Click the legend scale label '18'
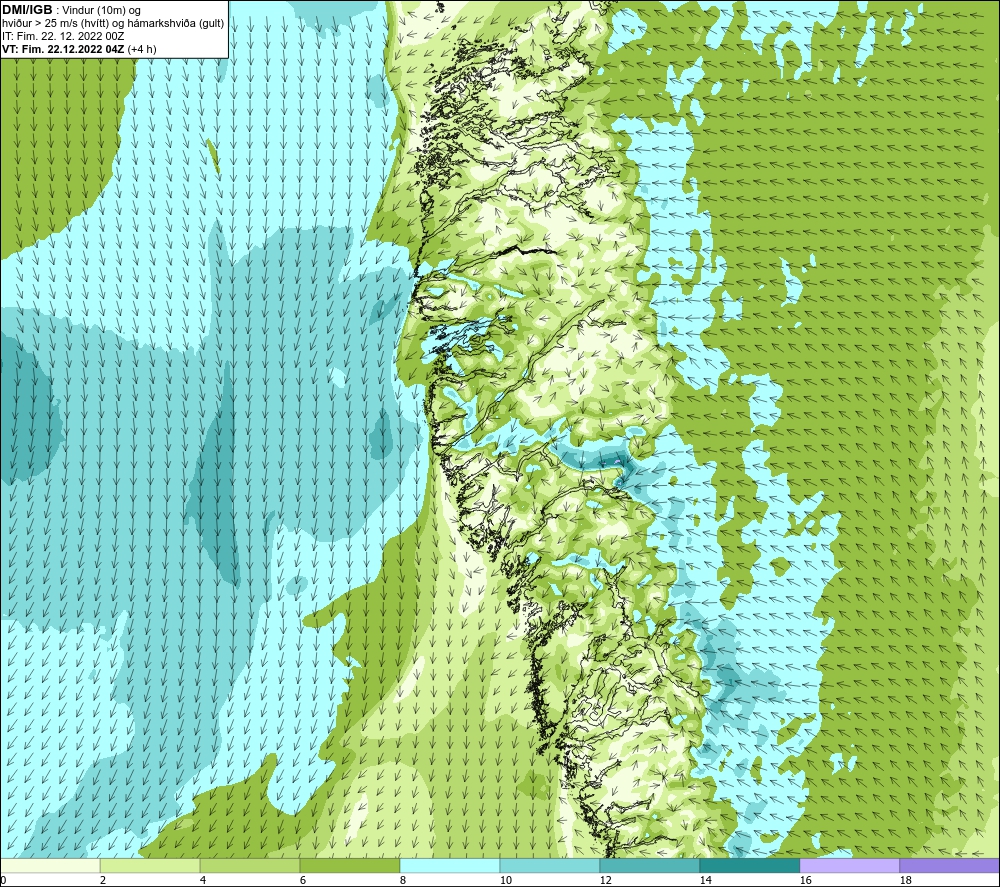Screen dimensions: 1000x887 905,881
